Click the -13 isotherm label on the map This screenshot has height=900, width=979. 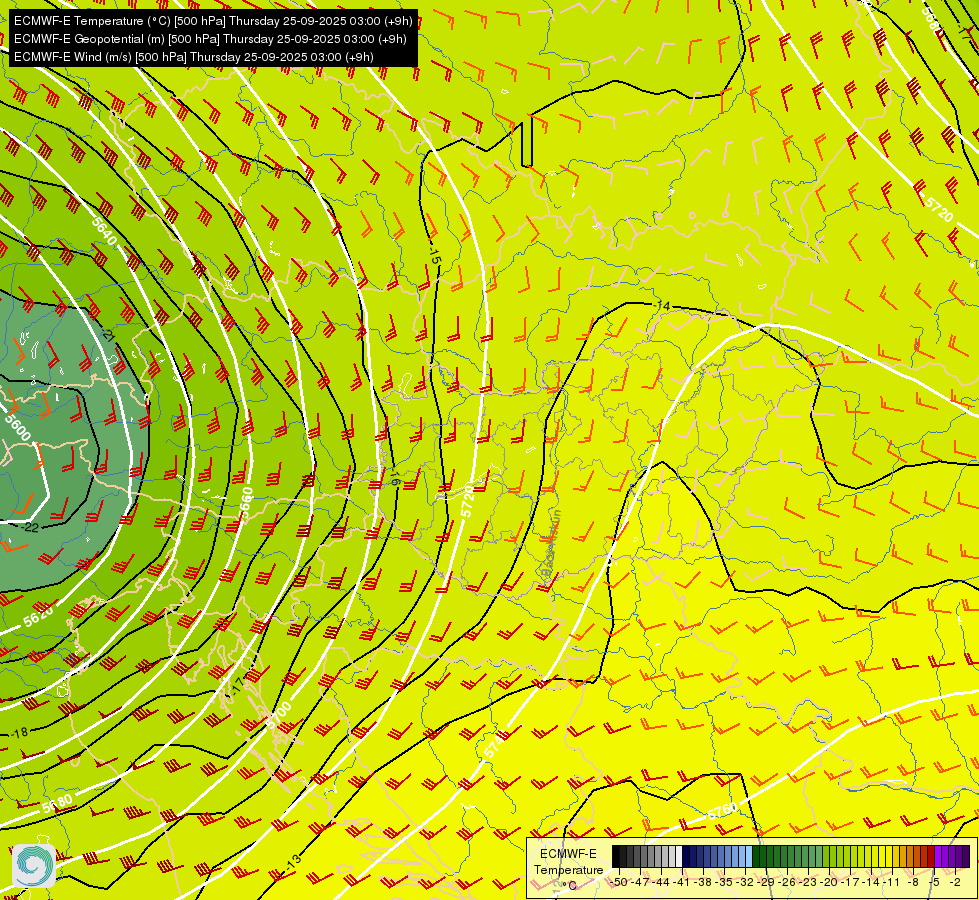click(293, 862)
